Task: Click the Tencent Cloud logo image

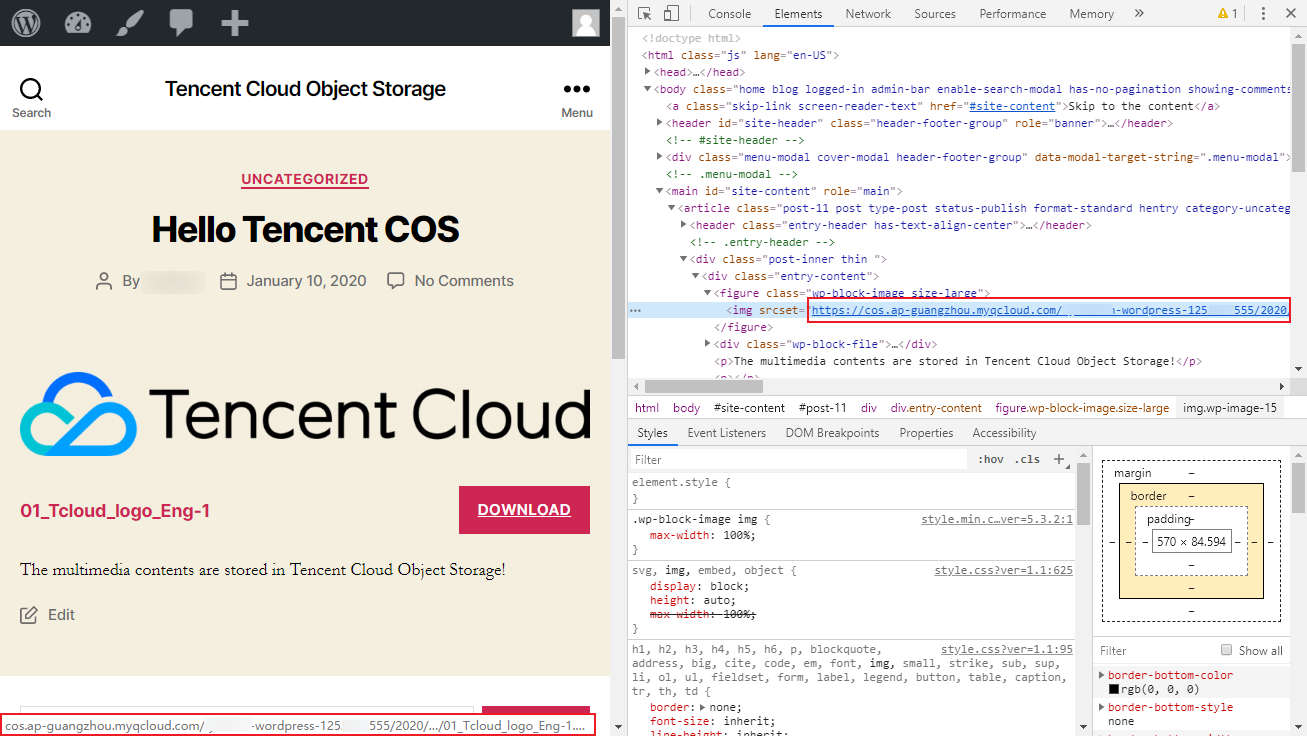Action: pyautogui.click(x=305, y=414)
